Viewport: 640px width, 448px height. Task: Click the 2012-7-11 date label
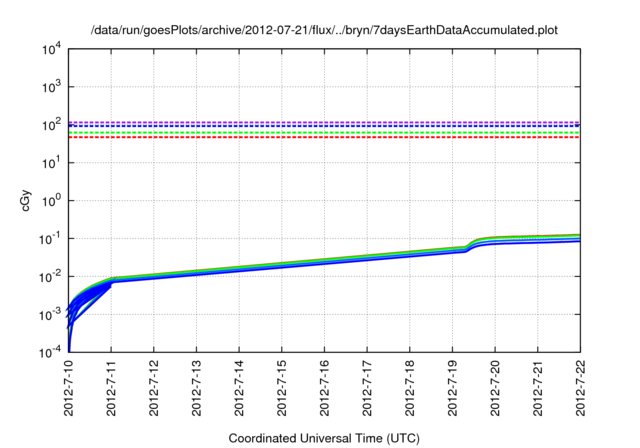(x=111, y=388)
